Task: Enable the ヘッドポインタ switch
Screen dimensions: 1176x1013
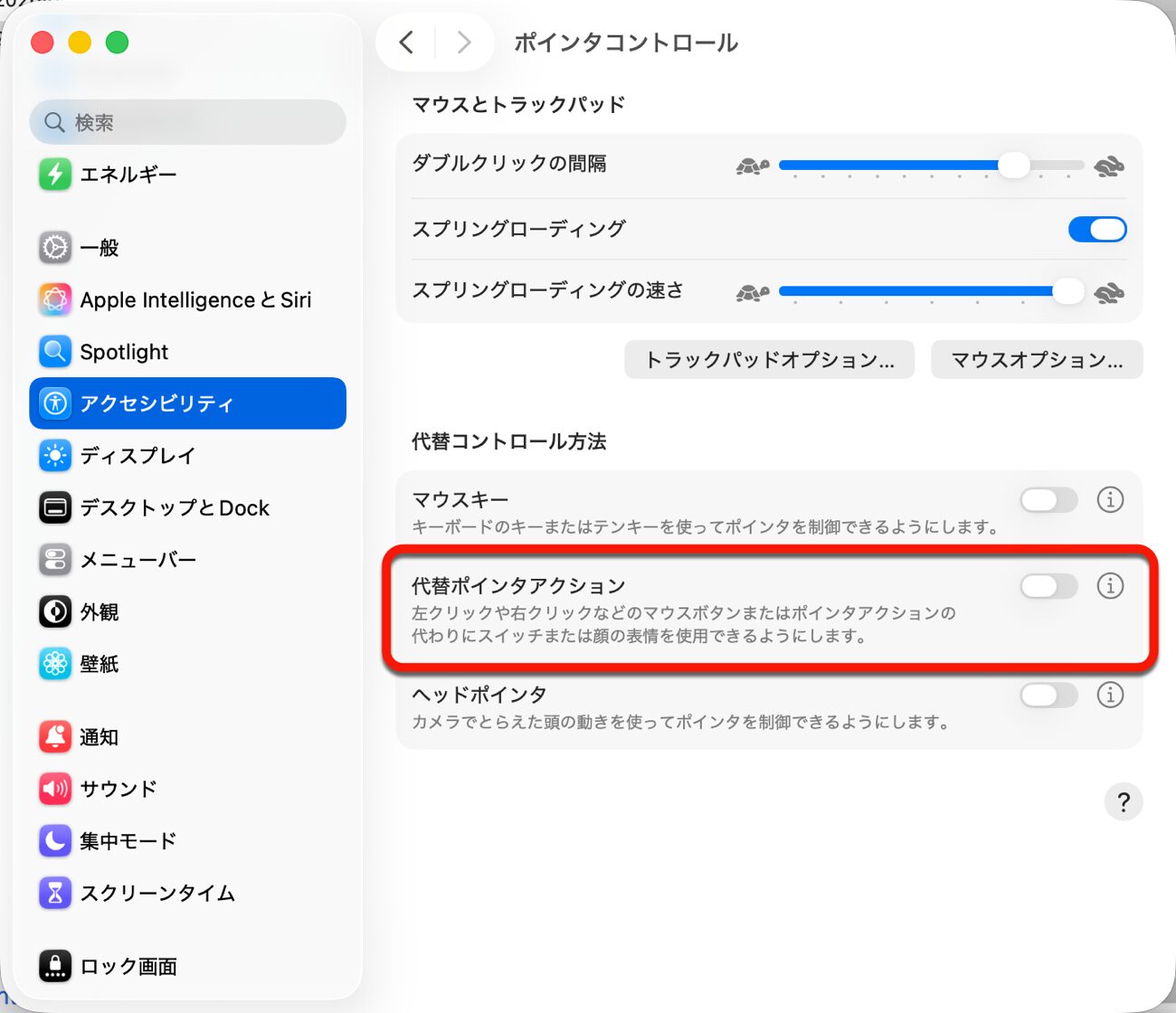Action: 1049,695
